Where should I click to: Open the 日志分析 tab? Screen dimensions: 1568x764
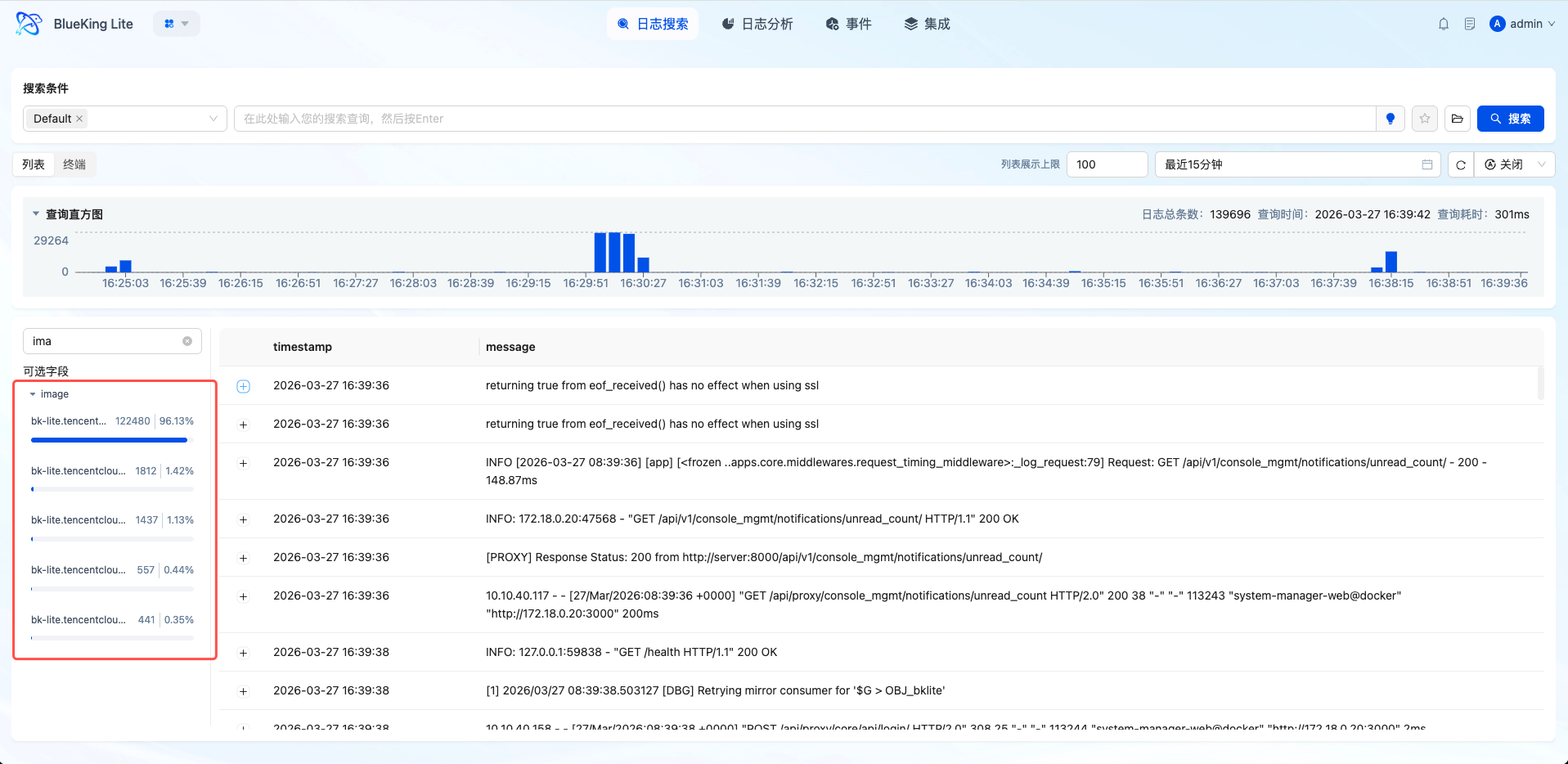(757, 24)
